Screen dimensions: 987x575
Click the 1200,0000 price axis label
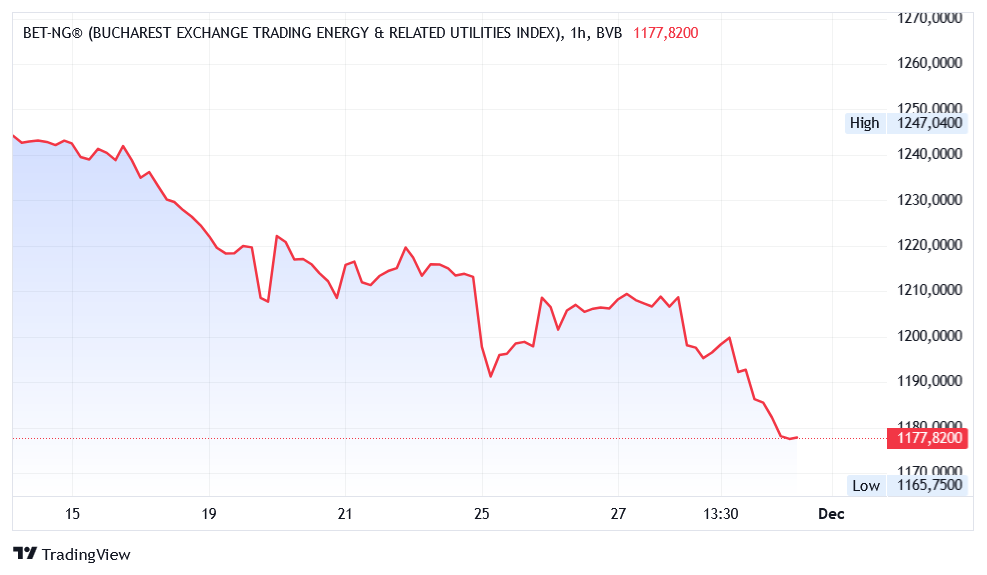pyautogui.click(x=929, y=336)
